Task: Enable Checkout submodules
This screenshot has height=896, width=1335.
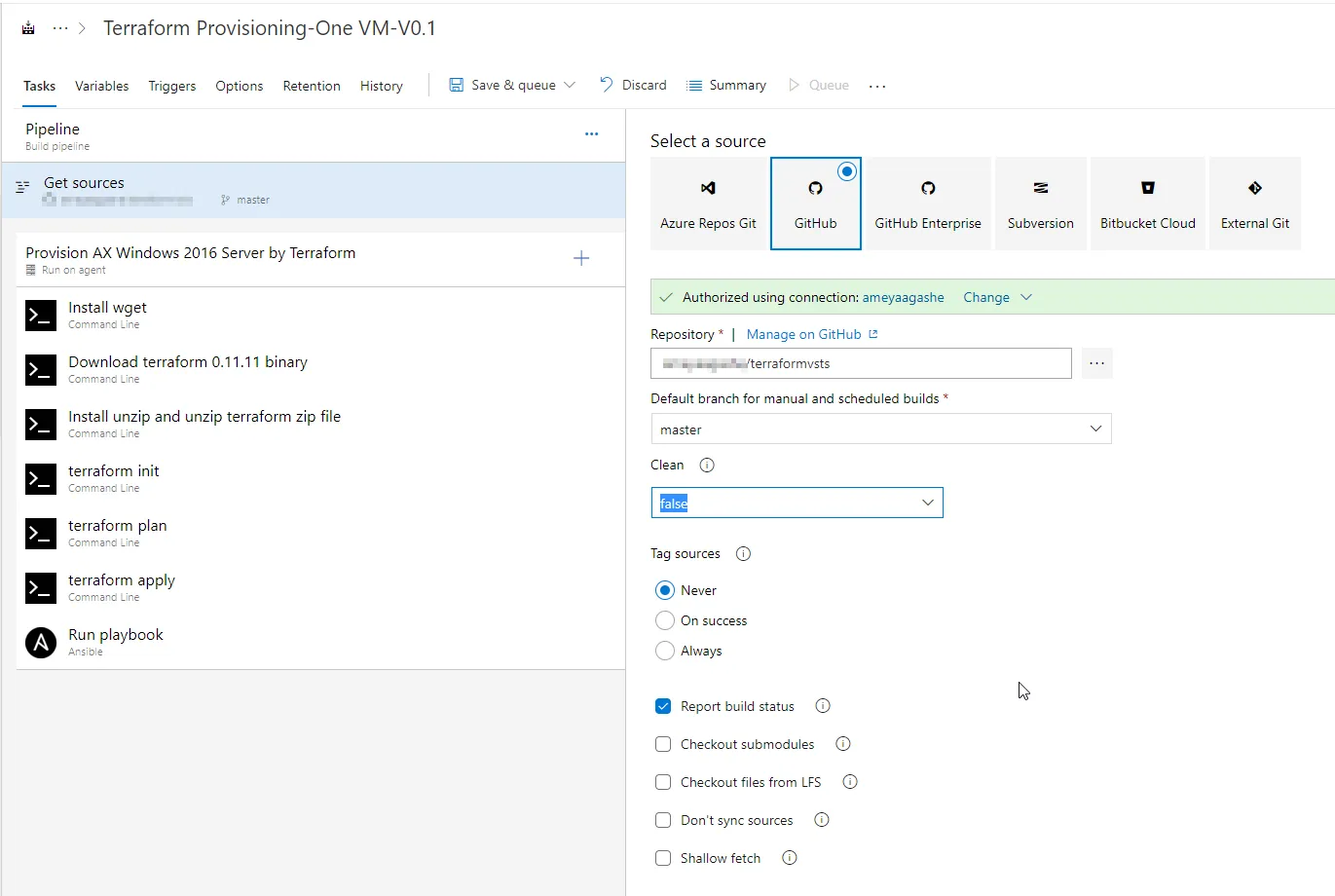Action: (663, 744)
